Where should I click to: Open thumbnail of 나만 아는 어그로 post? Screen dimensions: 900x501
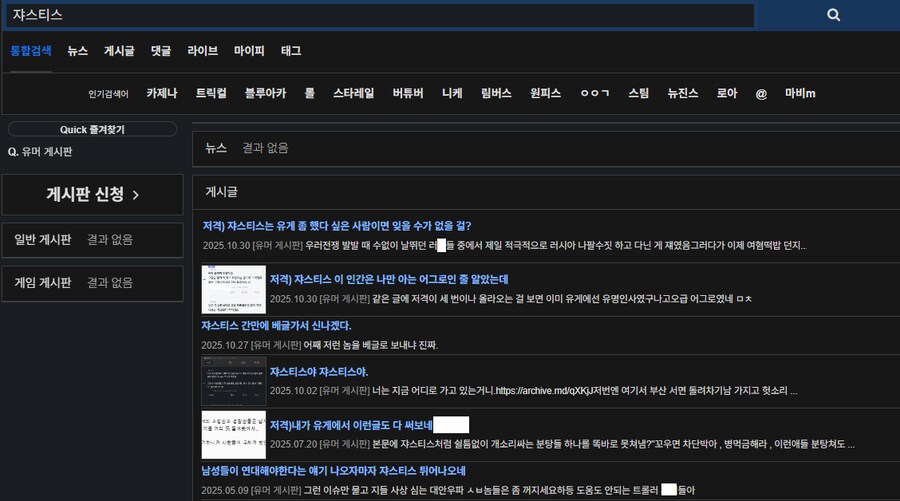(234, 289)
